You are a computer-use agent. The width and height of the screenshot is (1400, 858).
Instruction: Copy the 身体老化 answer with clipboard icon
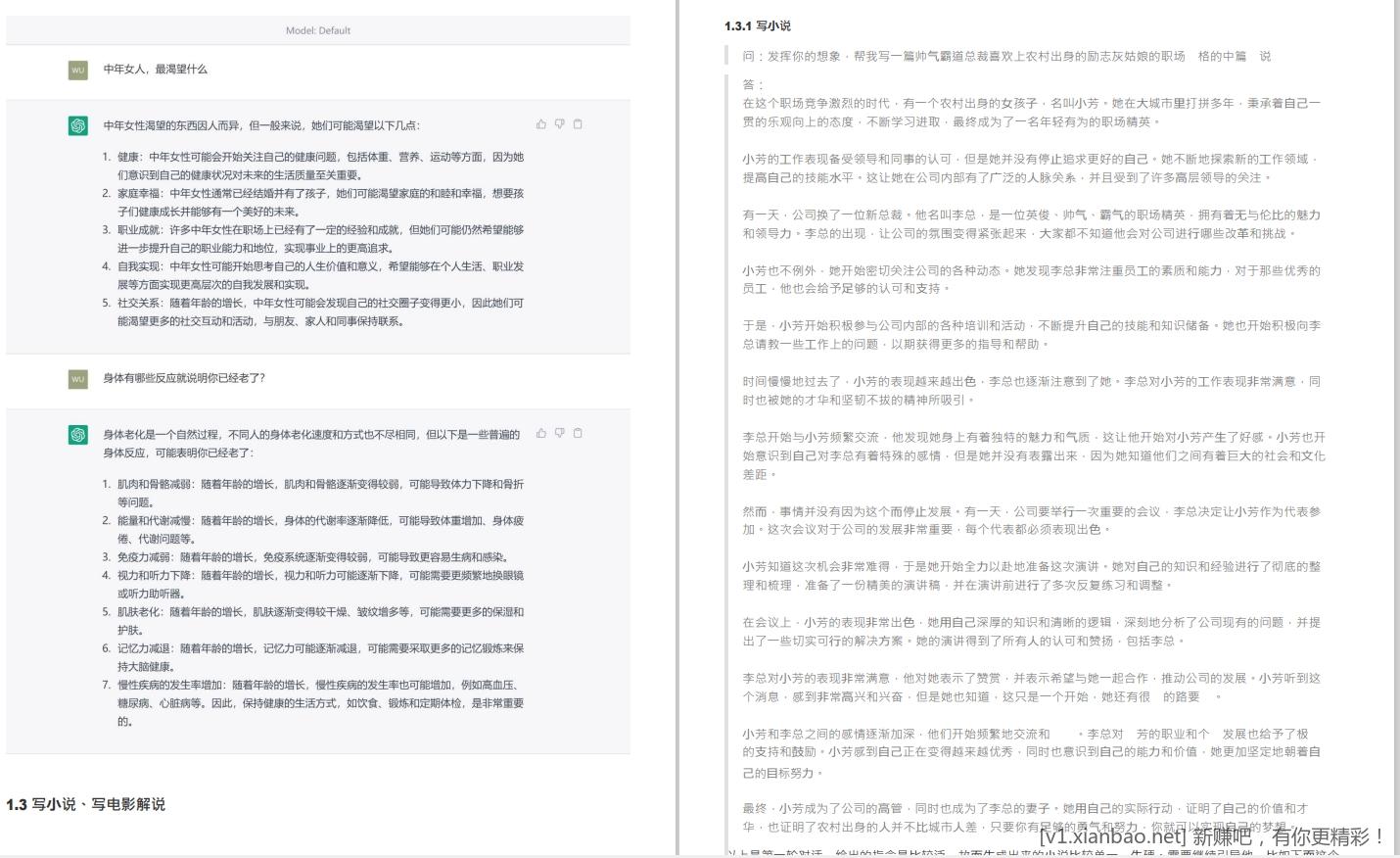pyautogui.click(x=578, y=433)
